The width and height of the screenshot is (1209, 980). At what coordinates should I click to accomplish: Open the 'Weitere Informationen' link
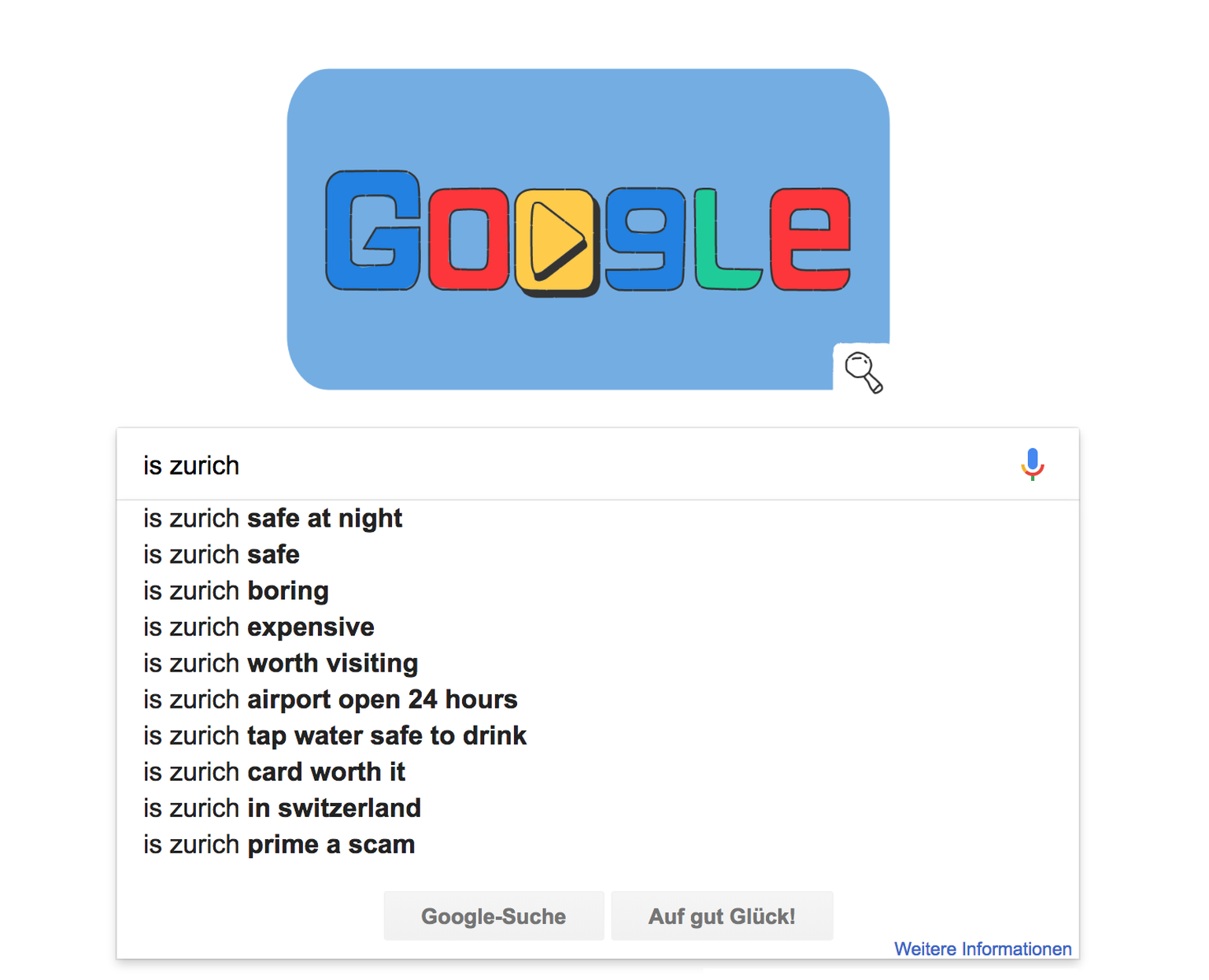click(982, 949)
